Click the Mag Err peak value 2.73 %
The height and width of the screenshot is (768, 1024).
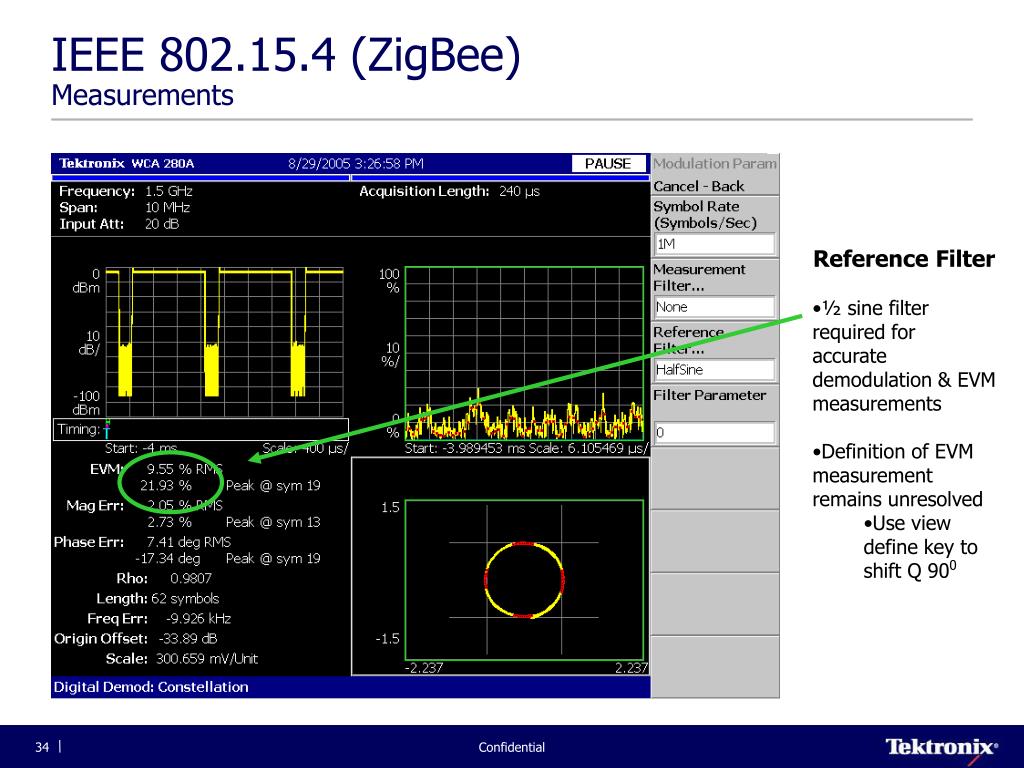(169, 522)
